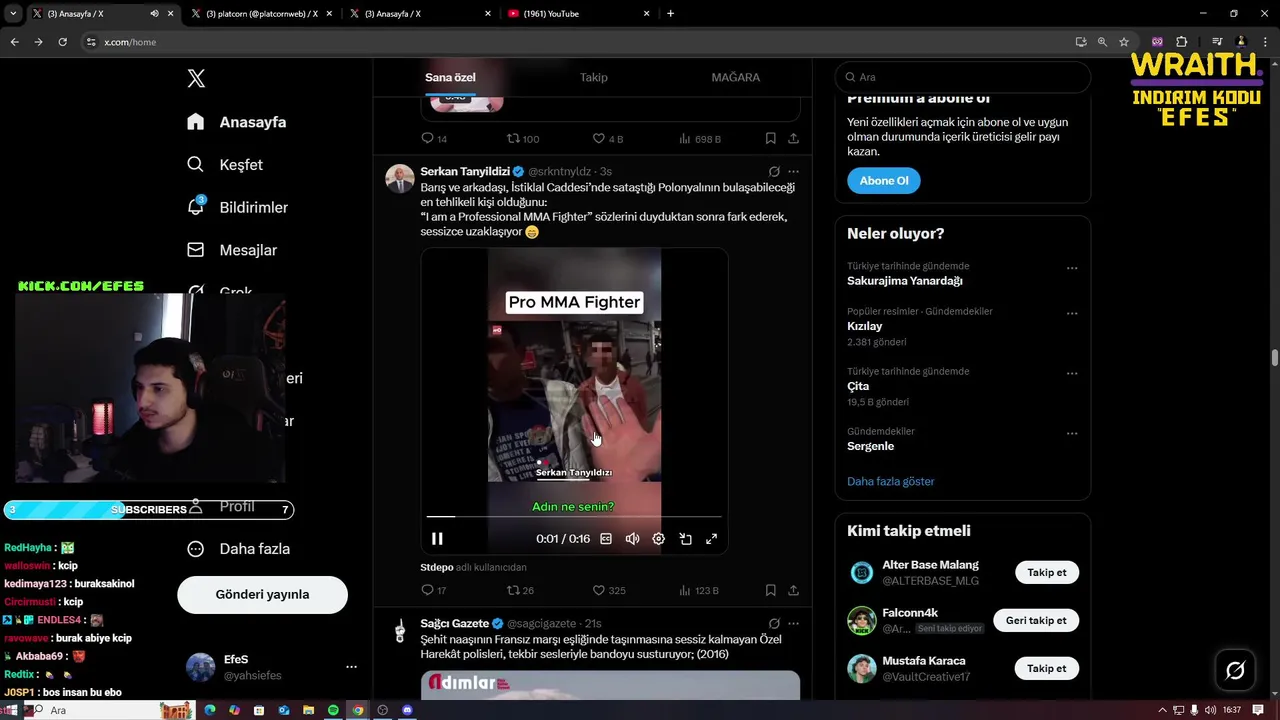Screen dimensions: 1280x720
Task: Bookmark Serkan Tanyildizi post
Action: pos(770,590)
